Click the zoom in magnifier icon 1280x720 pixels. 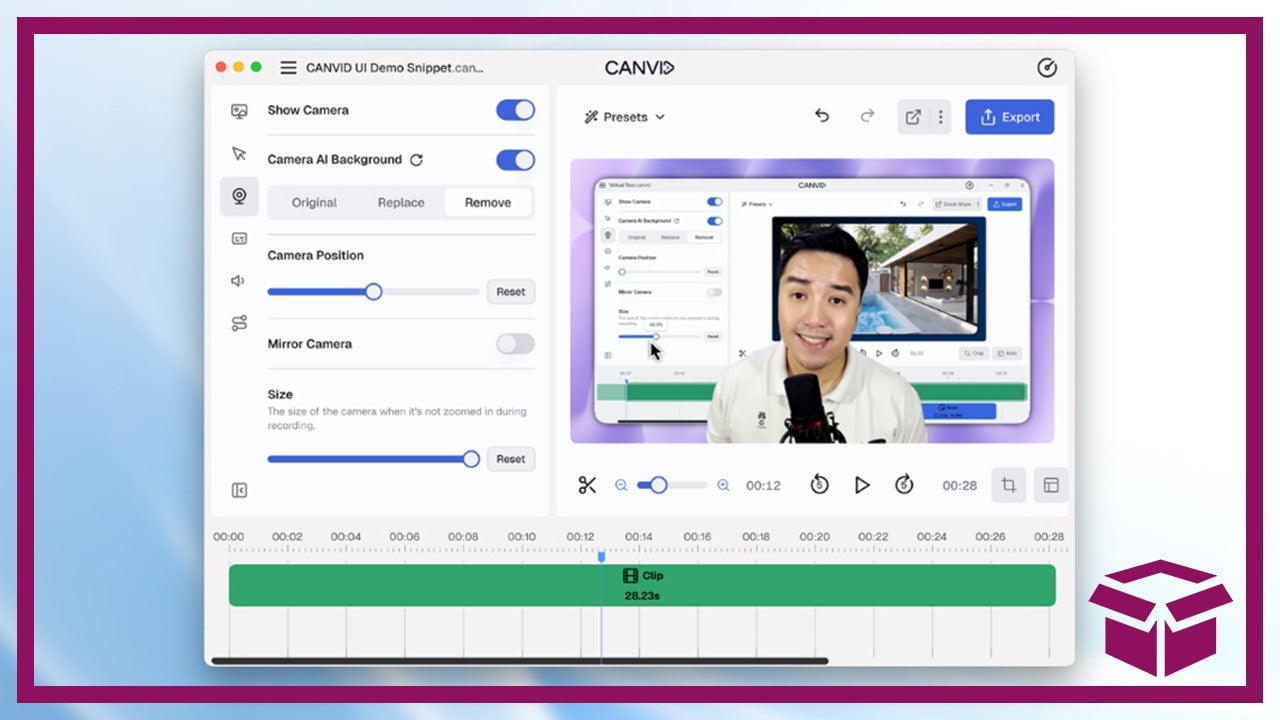click(724, 485)
